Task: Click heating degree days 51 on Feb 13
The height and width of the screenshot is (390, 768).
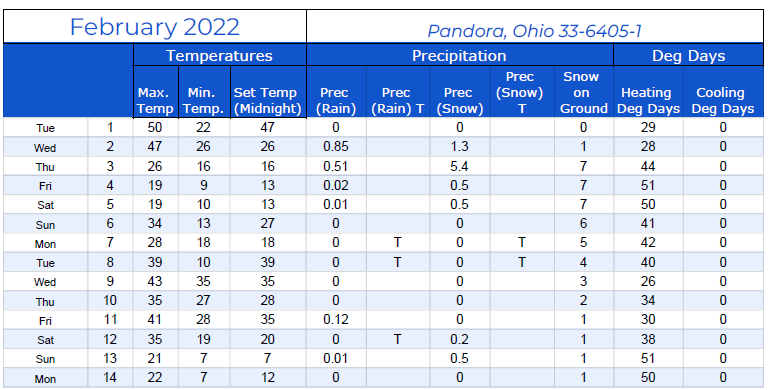Action: click(x=648, y=358)
